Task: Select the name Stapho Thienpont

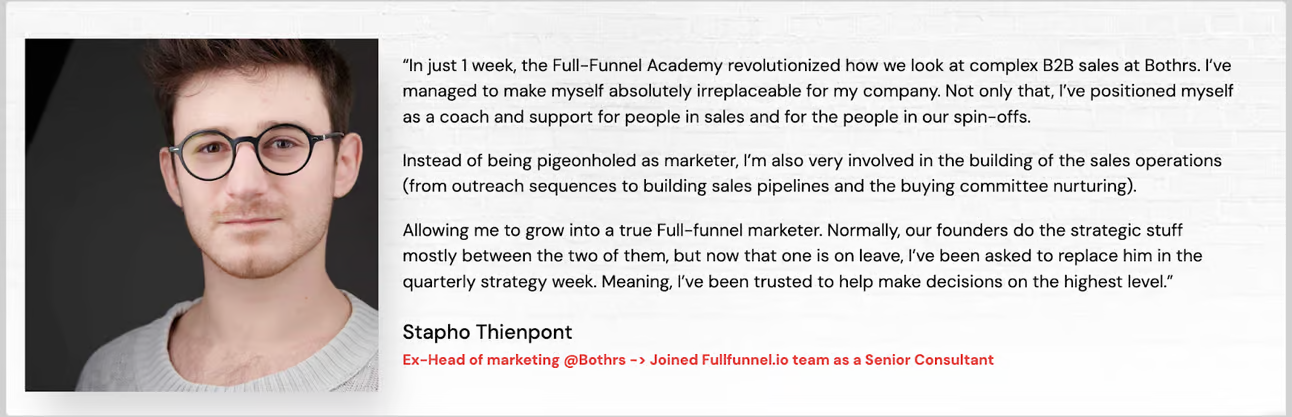Action: [487, 332]
